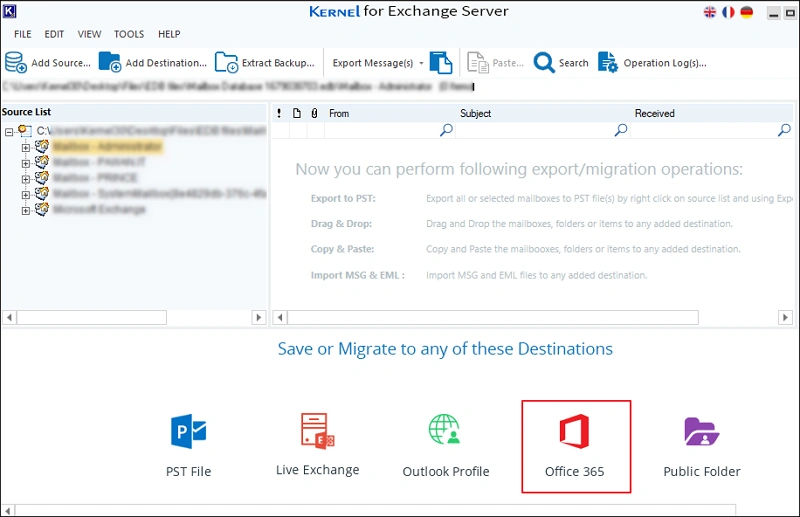
Task: Collapse the root C:\ source tree node
Action: 9,132
